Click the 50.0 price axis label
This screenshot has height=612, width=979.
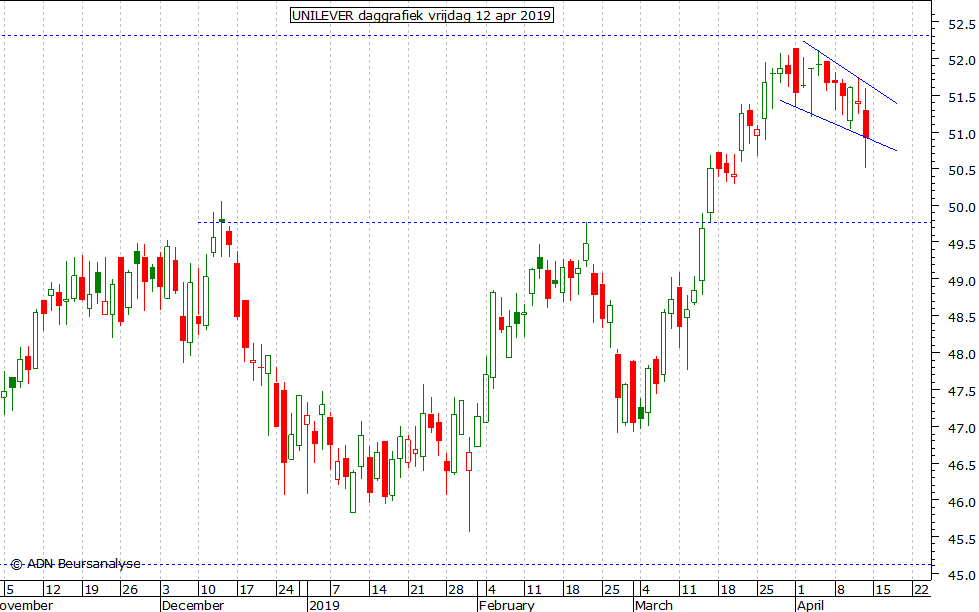point(962,207)
